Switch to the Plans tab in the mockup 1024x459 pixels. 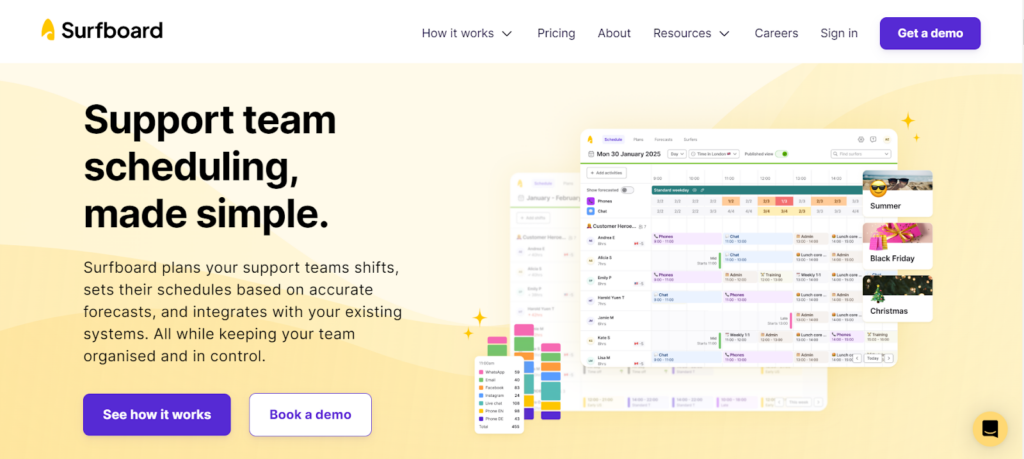tap(638, 140)
